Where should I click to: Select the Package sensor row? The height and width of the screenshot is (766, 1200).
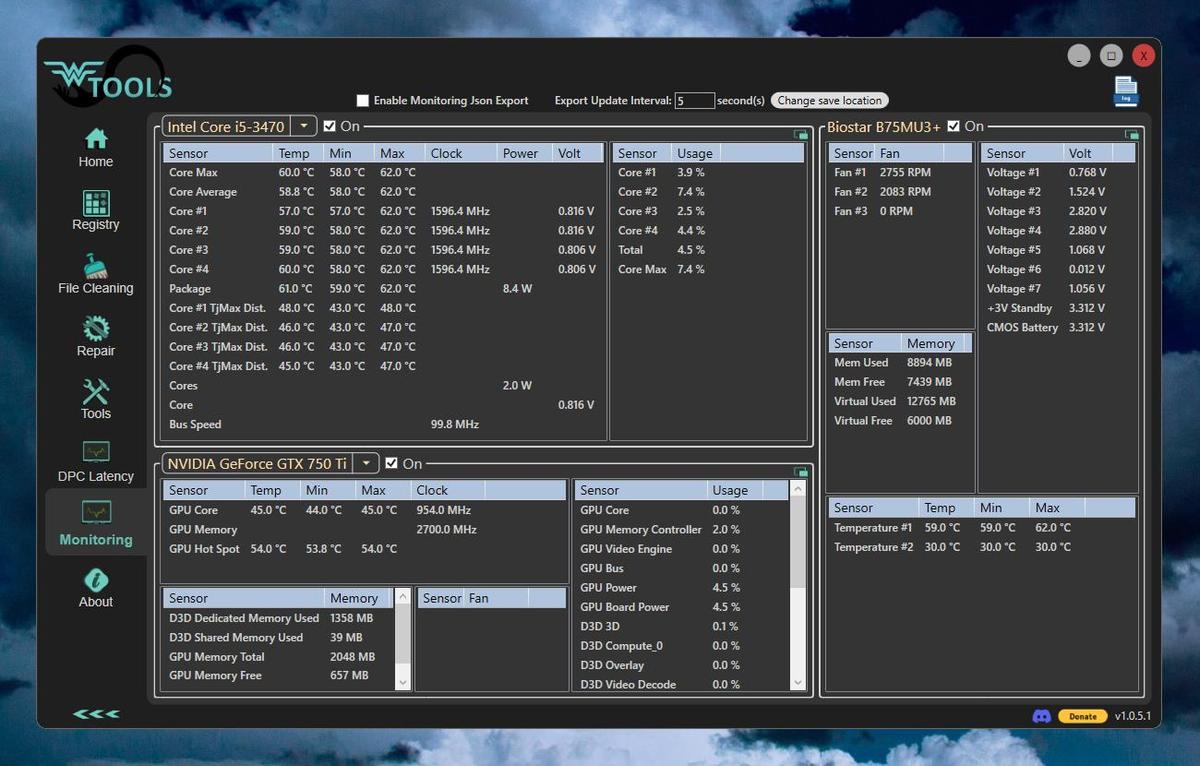click(x=384, y=288)
